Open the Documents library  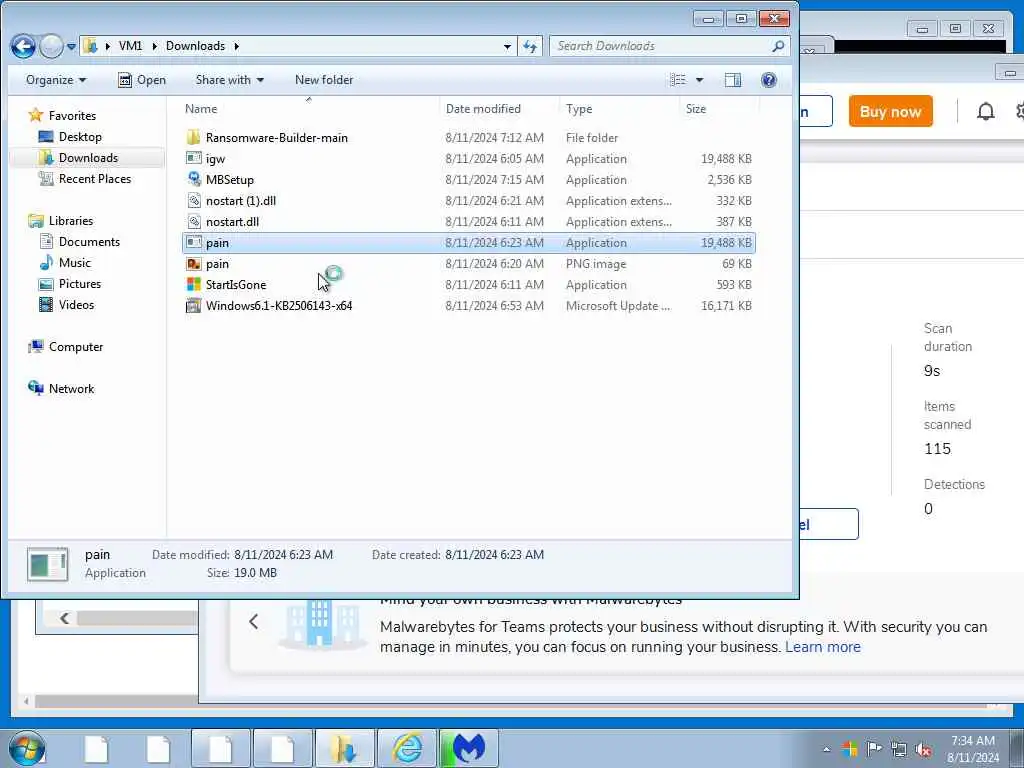pos(89,242)
